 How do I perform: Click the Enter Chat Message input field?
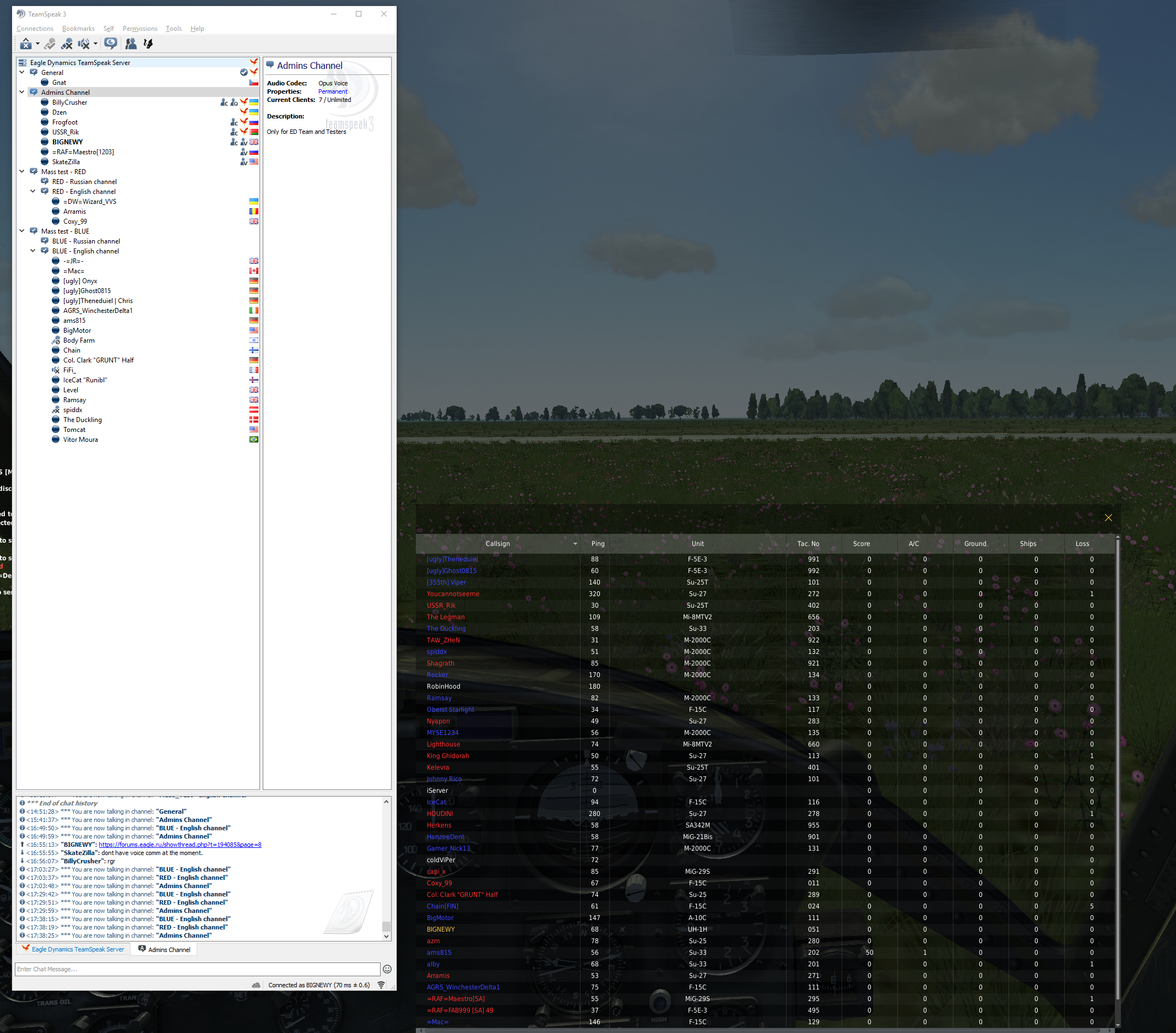coord(197,969)
